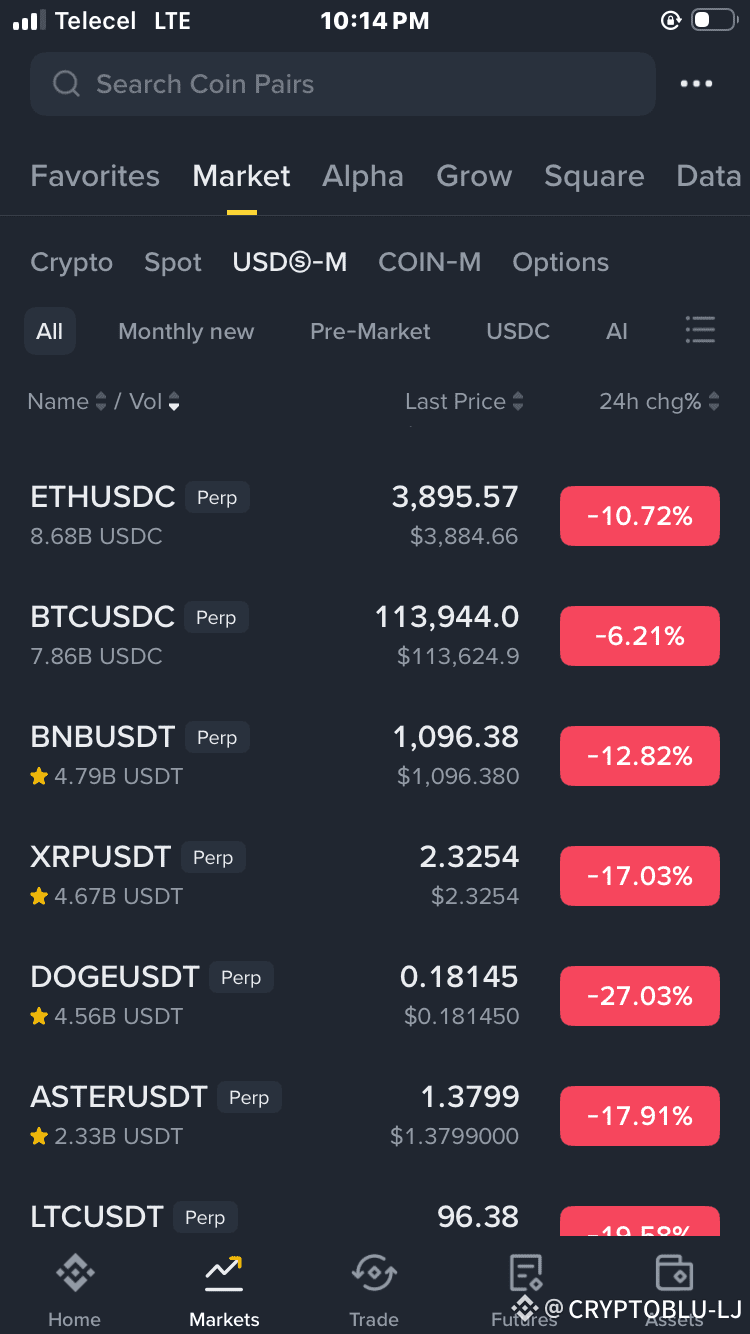Sort list by Name arrows

click(100, 402)
